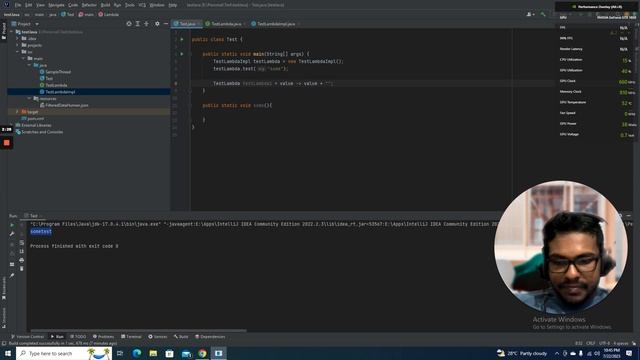This screenshot has width=640, height=360.
Task: Click the layout icon in Run panel left strip
Action: pos(12,264)
